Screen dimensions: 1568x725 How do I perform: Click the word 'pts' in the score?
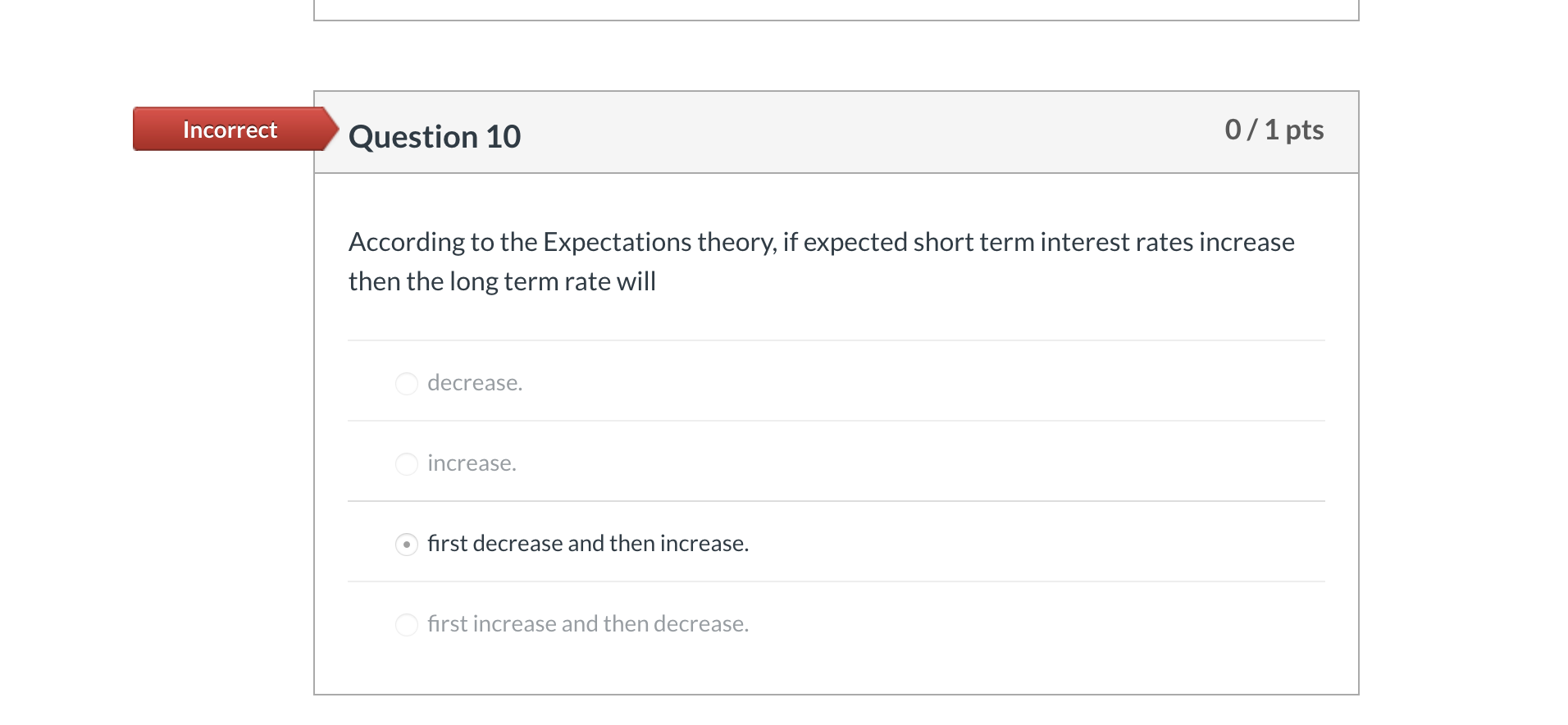point(1304,130)
